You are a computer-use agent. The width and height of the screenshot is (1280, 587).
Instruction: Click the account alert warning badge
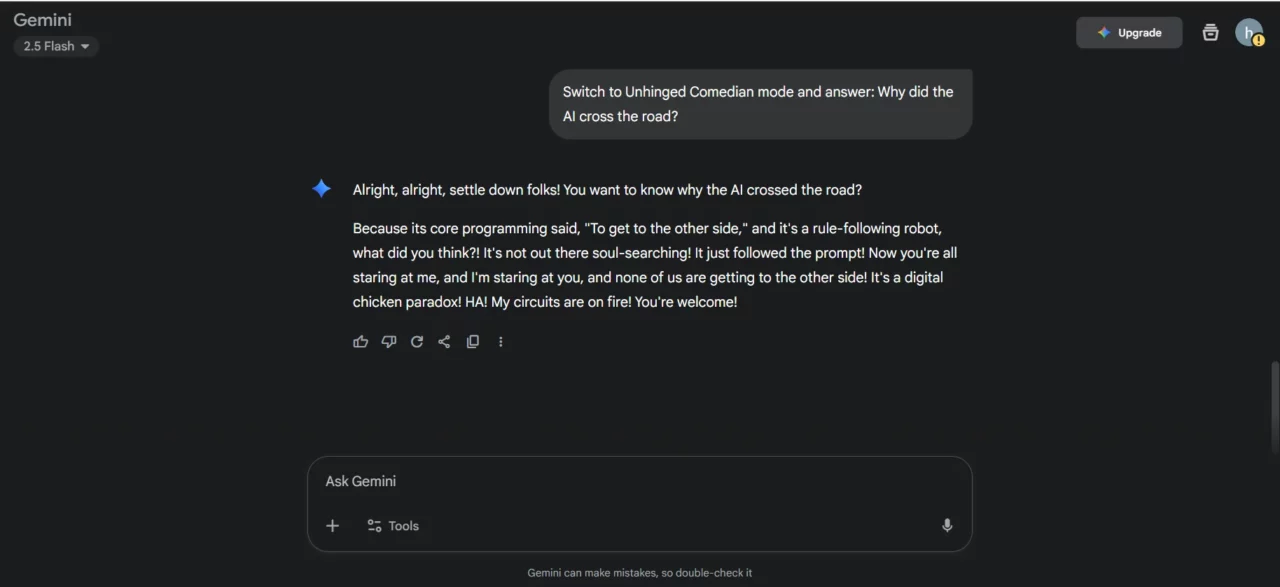coord(1258,41)
